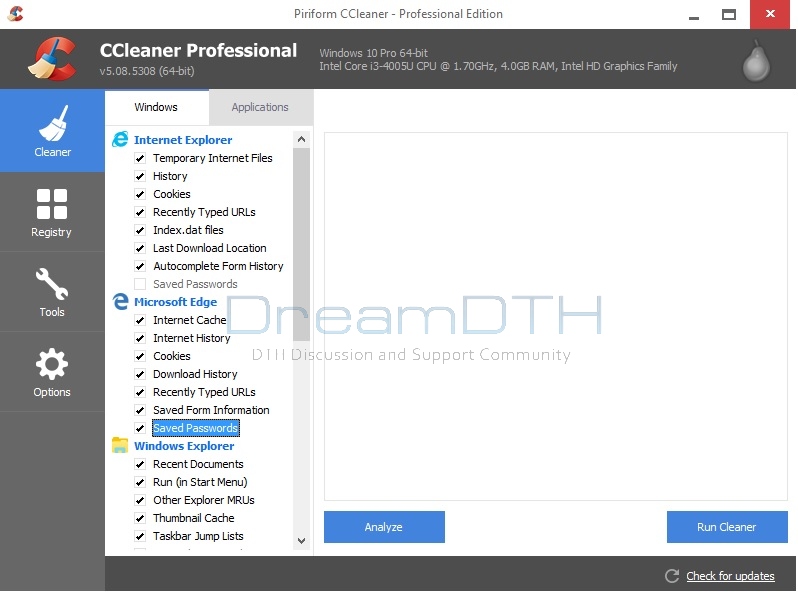Click the scroll up arrow in cleaner list
This screenshot has height=592, width=798.
tap(301, 139)
